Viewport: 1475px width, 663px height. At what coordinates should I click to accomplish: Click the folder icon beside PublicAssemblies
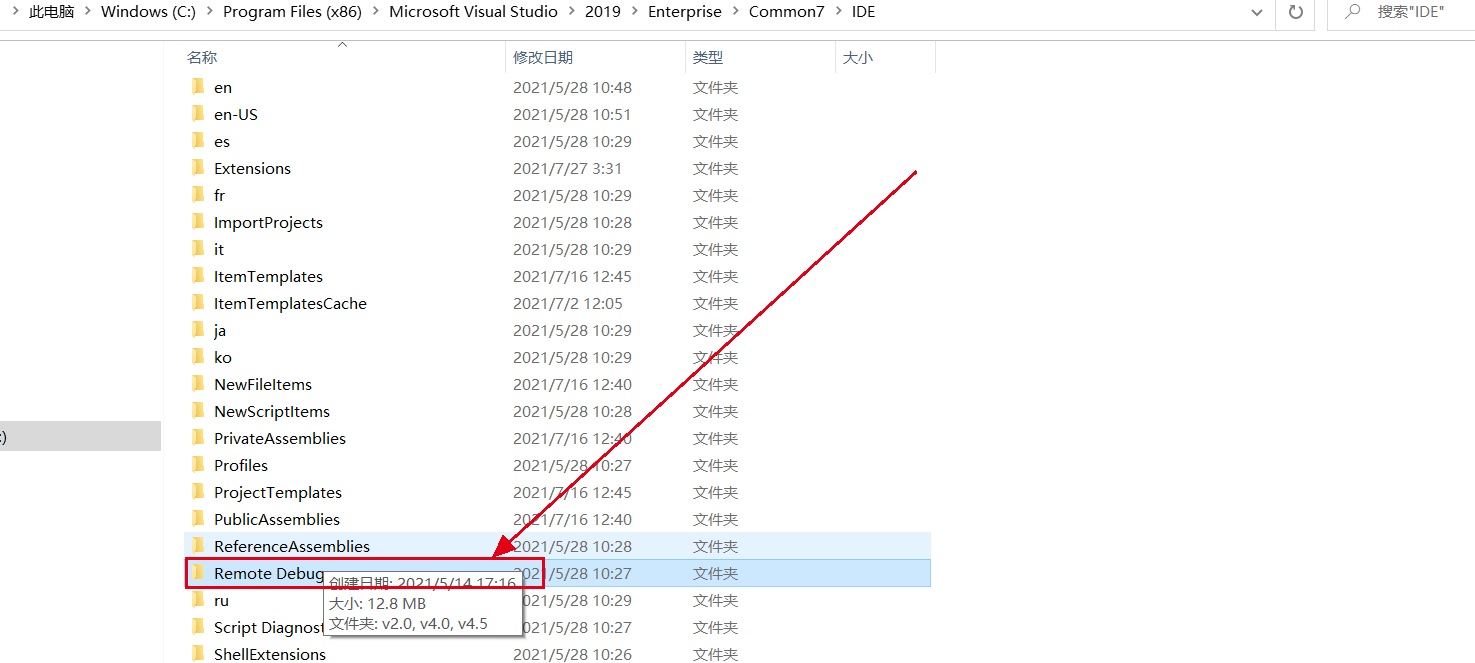197,519
